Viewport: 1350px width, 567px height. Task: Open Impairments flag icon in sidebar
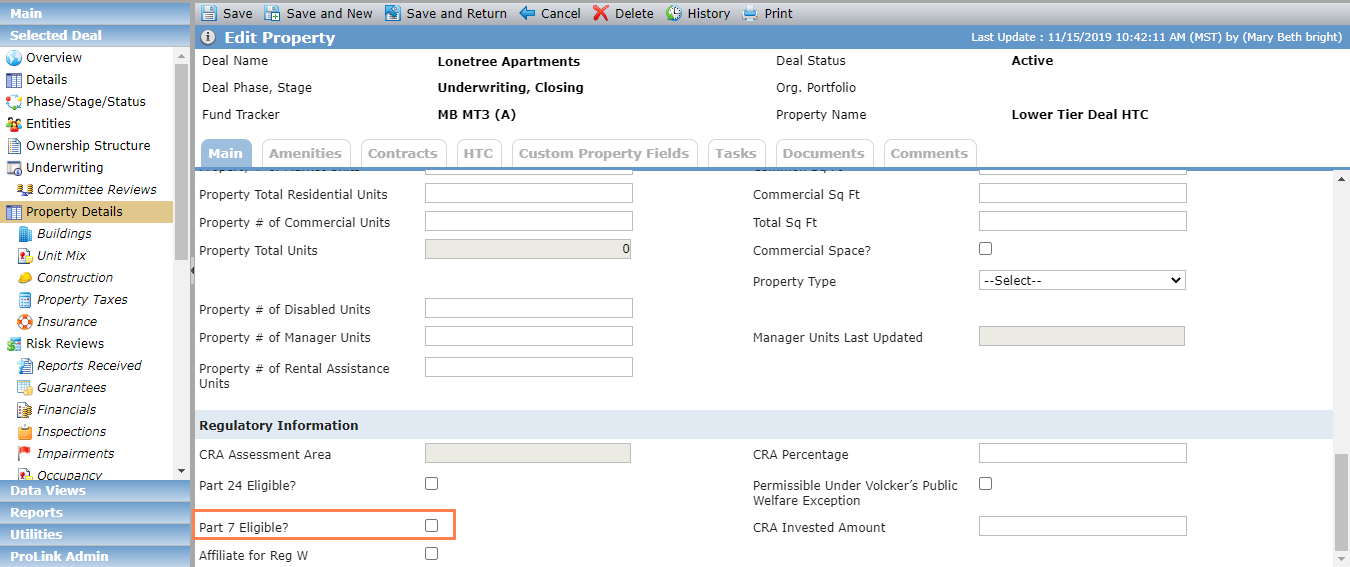click(x=25, y=454)
